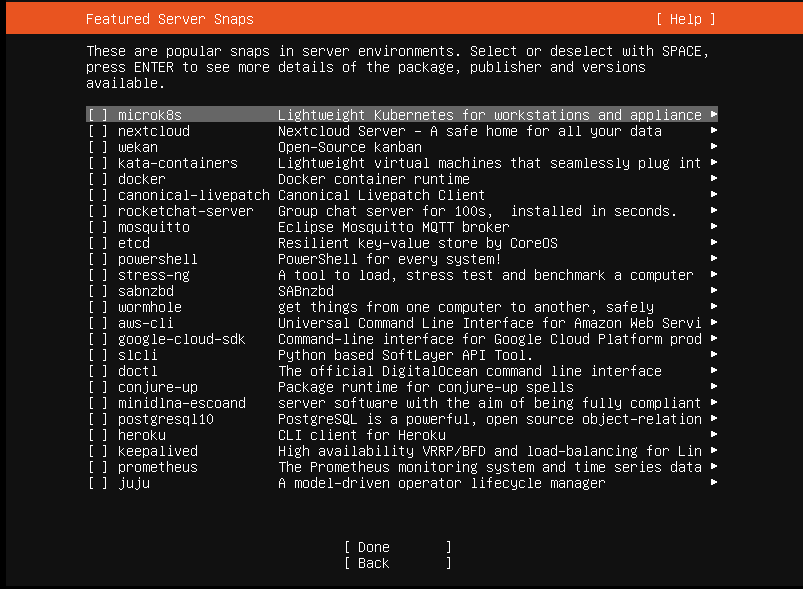Highlight the "rocketchat-server" name
Screen dimensions: 803x589
(185, 211)
